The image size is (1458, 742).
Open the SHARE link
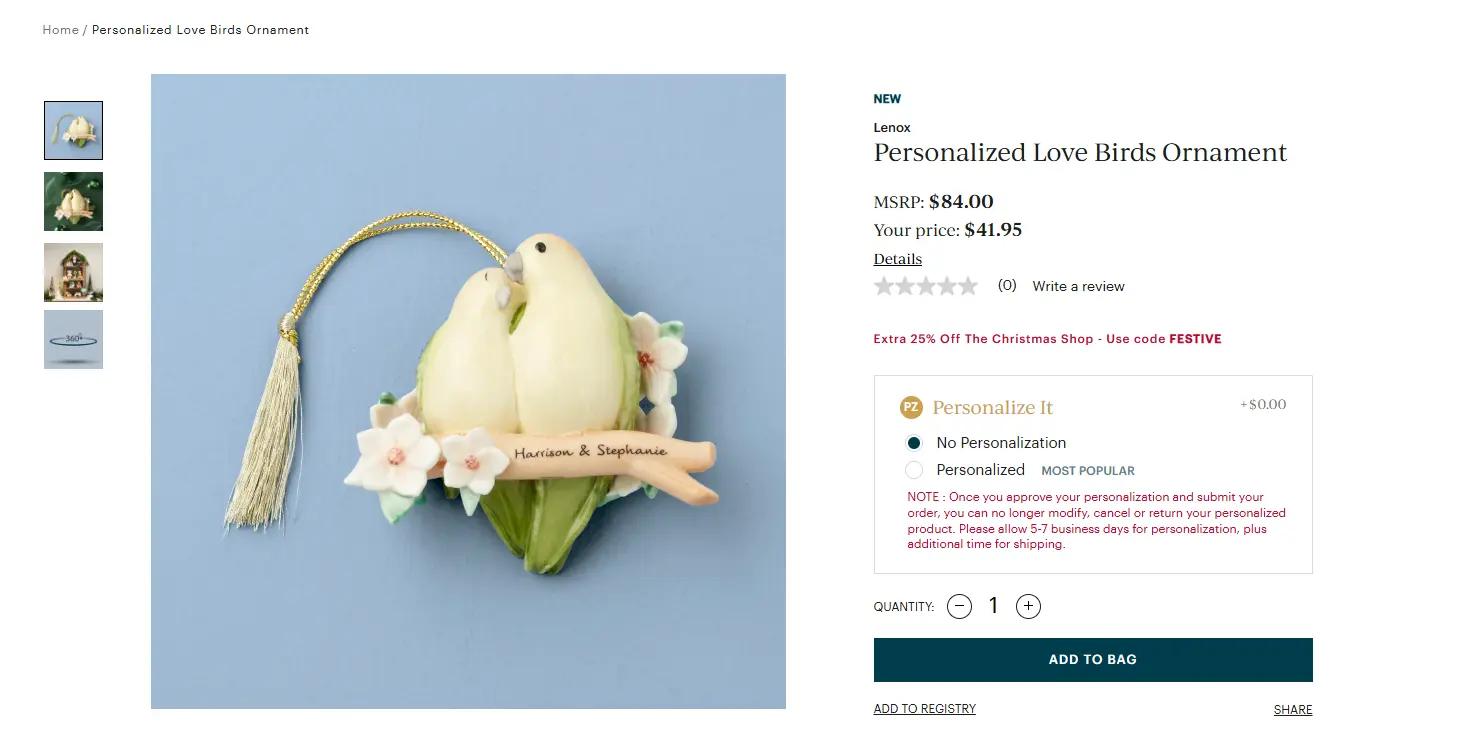1292,710
